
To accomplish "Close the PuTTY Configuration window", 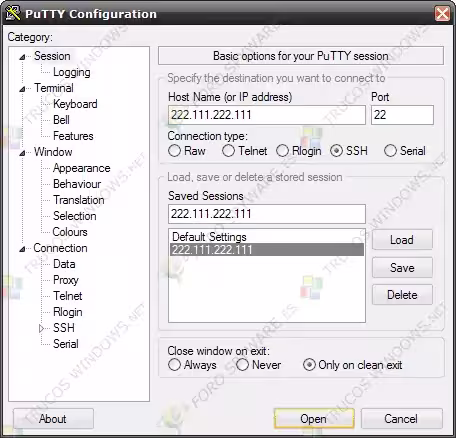I will click(442, 14).
